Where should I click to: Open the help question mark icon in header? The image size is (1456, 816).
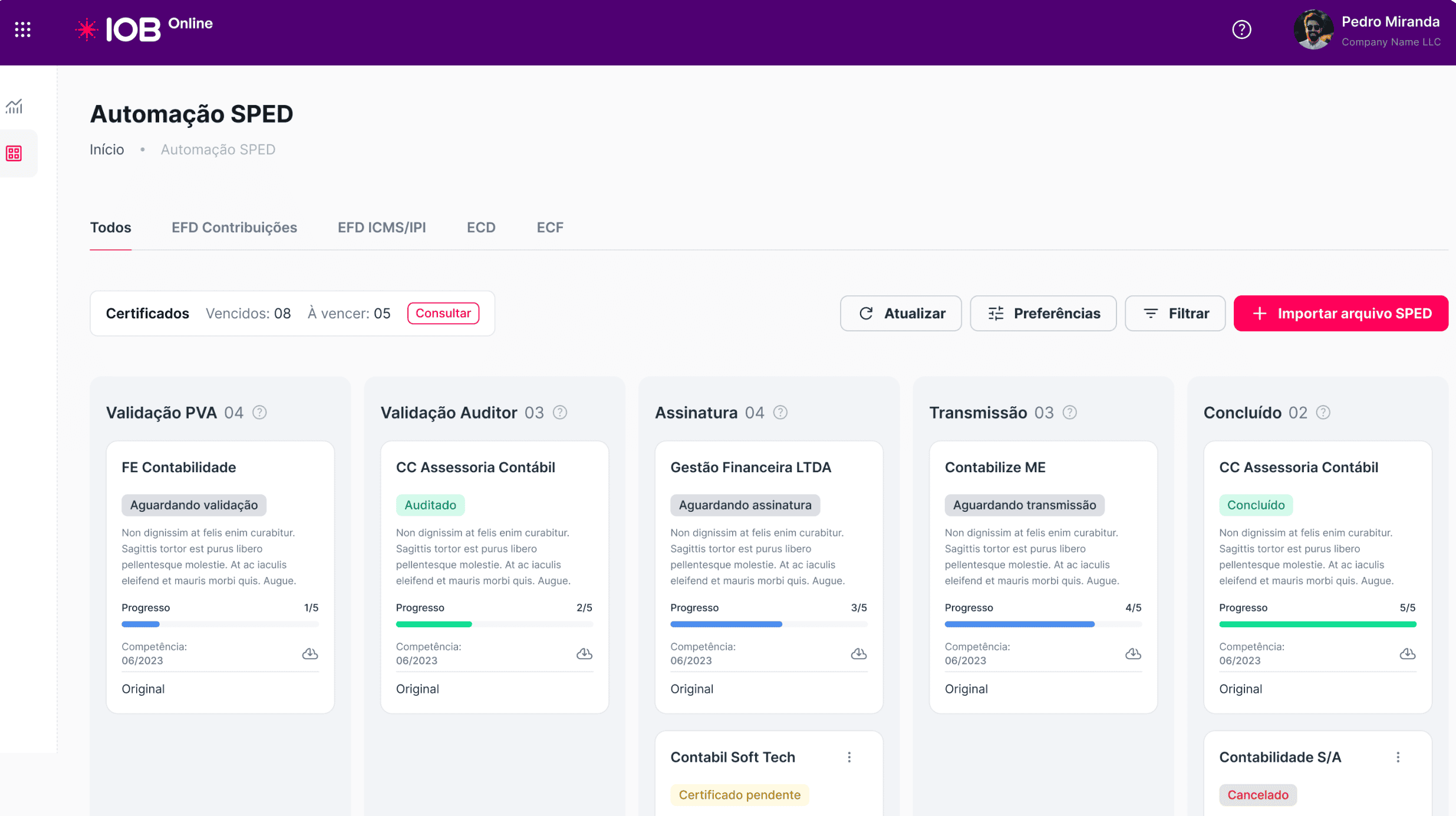[x=1241, y=29]
